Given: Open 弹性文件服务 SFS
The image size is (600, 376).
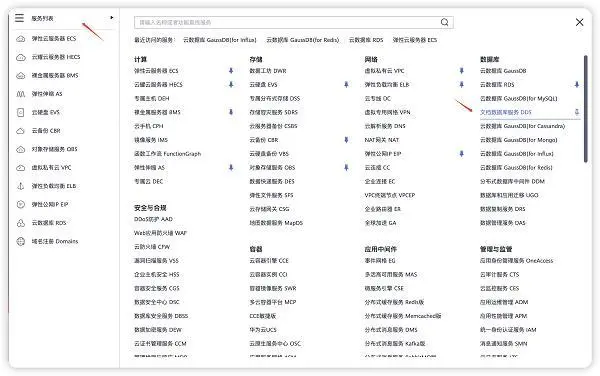Looking at the screenshot, I should (271, 195).
